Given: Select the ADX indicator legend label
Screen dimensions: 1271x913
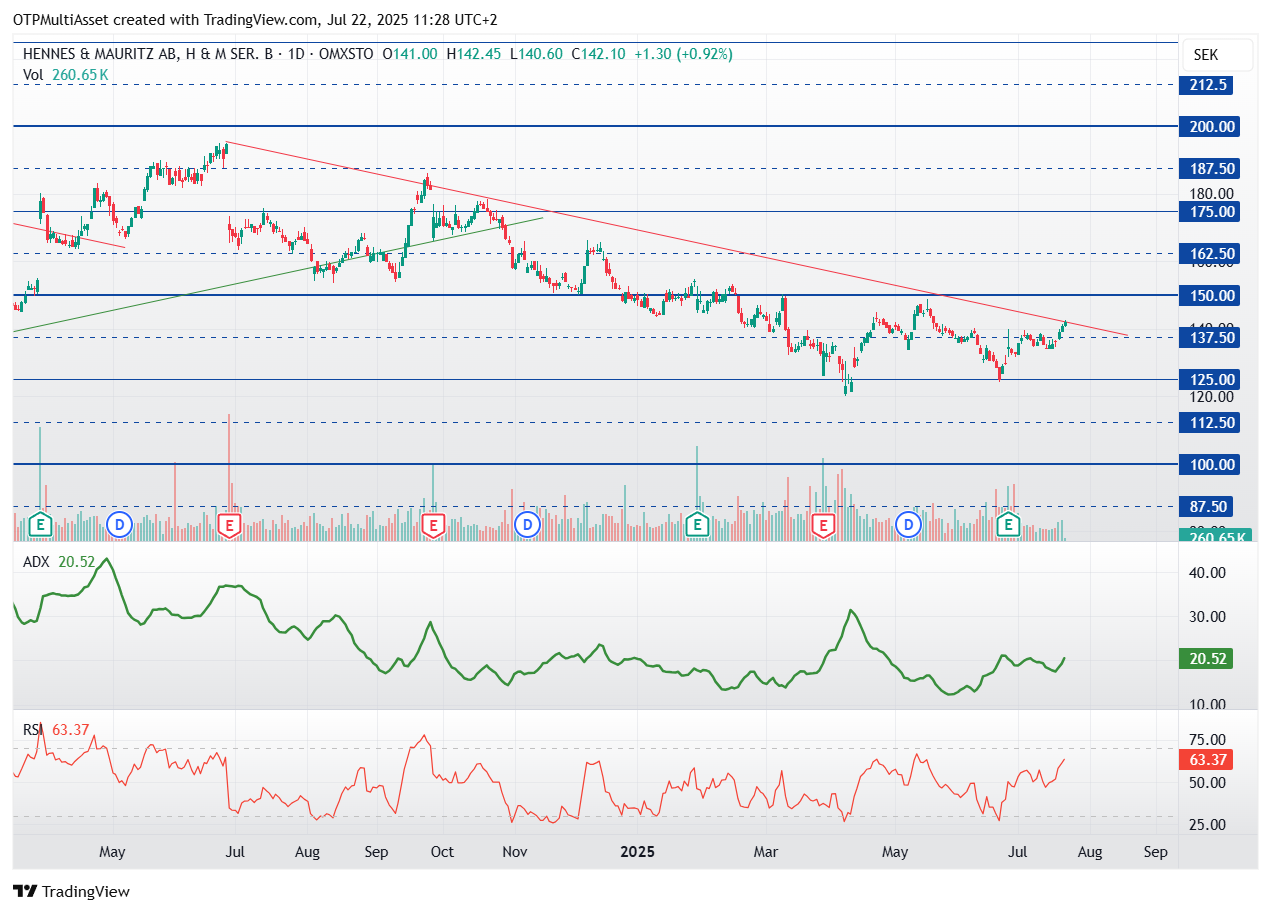Looking at the screenshot, I should click(36, 562).
